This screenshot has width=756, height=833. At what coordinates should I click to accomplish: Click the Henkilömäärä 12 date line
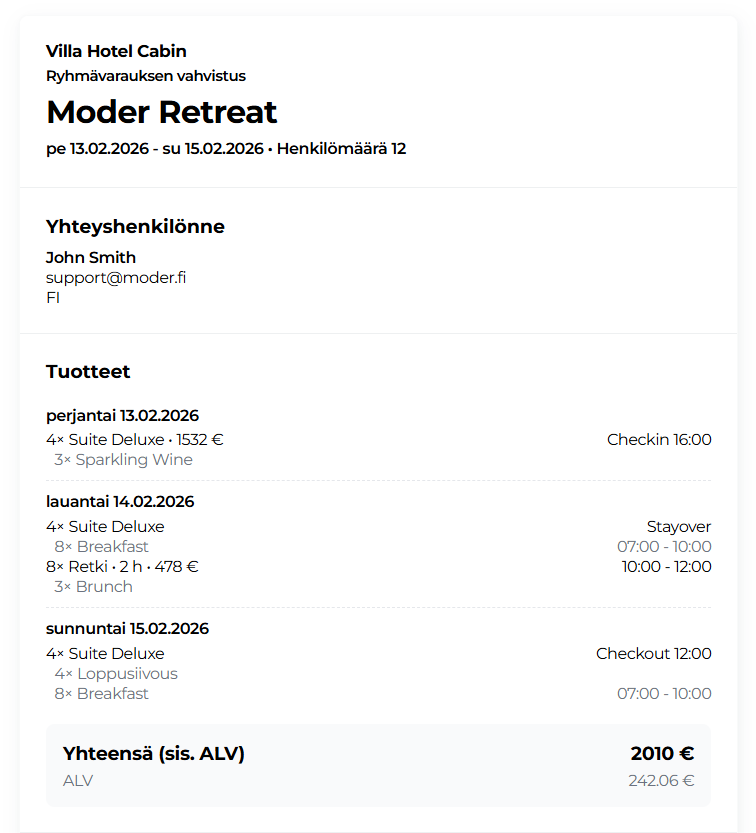click(x=226, y=149)
